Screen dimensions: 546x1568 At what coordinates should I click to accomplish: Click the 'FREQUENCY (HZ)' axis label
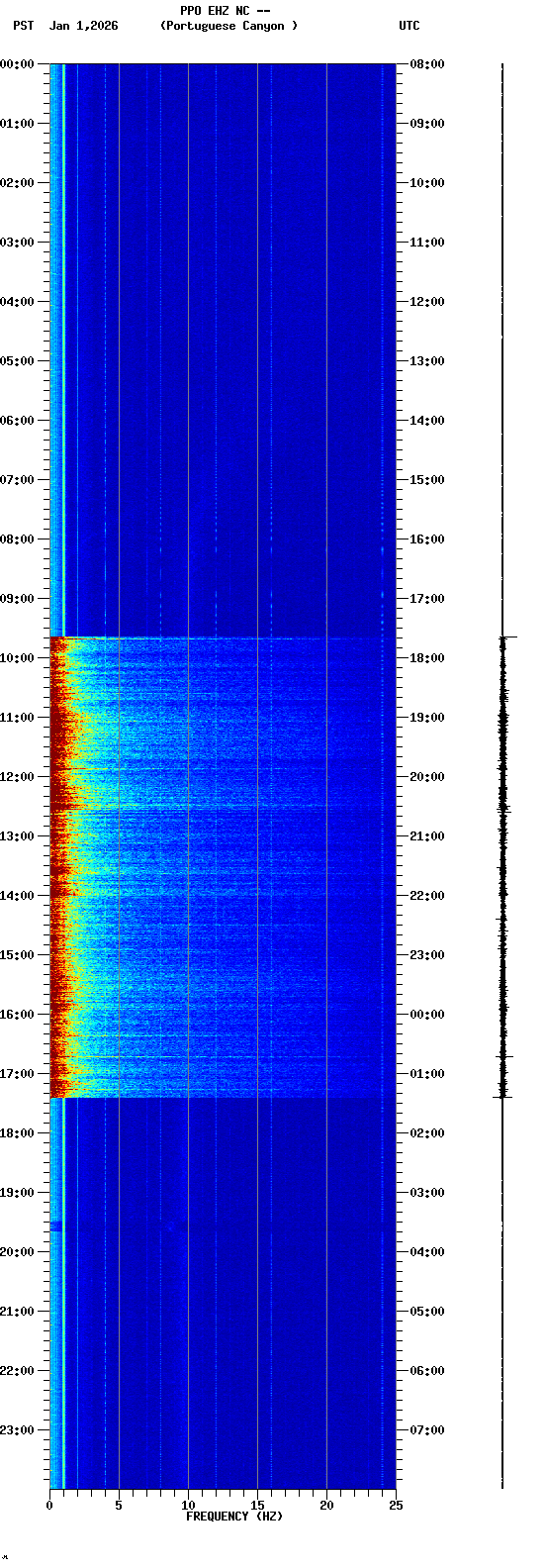(234, 1517)
